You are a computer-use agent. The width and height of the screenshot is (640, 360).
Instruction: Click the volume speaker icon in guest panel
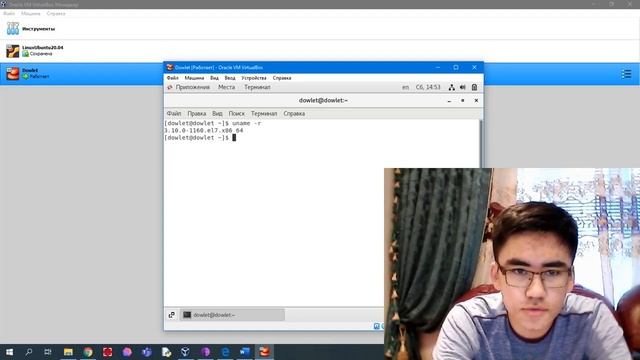coord(463,87)
